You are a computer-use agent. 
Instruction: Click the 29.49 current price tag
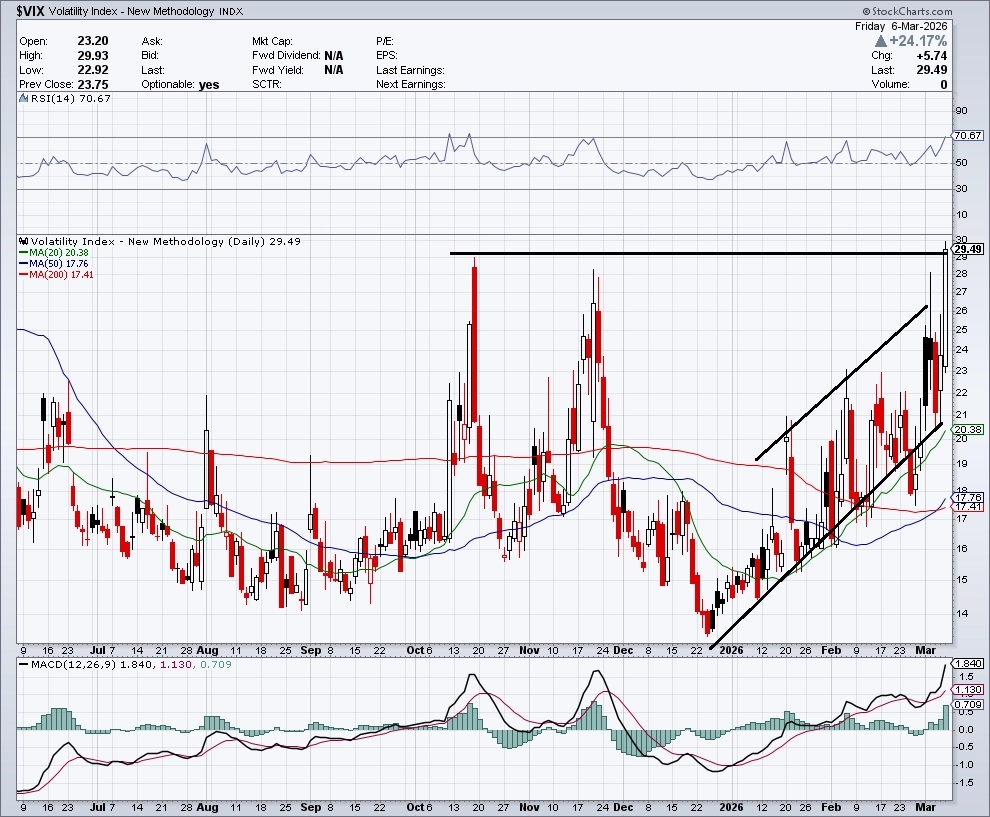[x=969, y=249]
